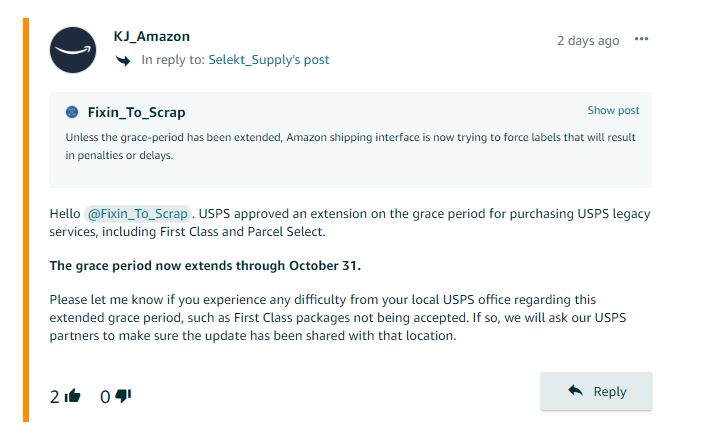Open the KJ_Amazon username profile
Image resolution: width=704 pixels, height=436 pixels.
(151, 36)
